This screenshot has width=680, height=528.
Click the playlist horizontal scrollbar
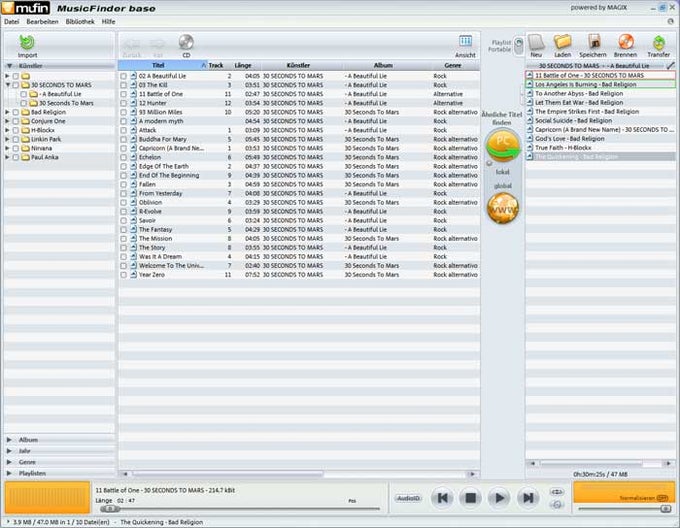pyautogui.click(x=591, y=464)
